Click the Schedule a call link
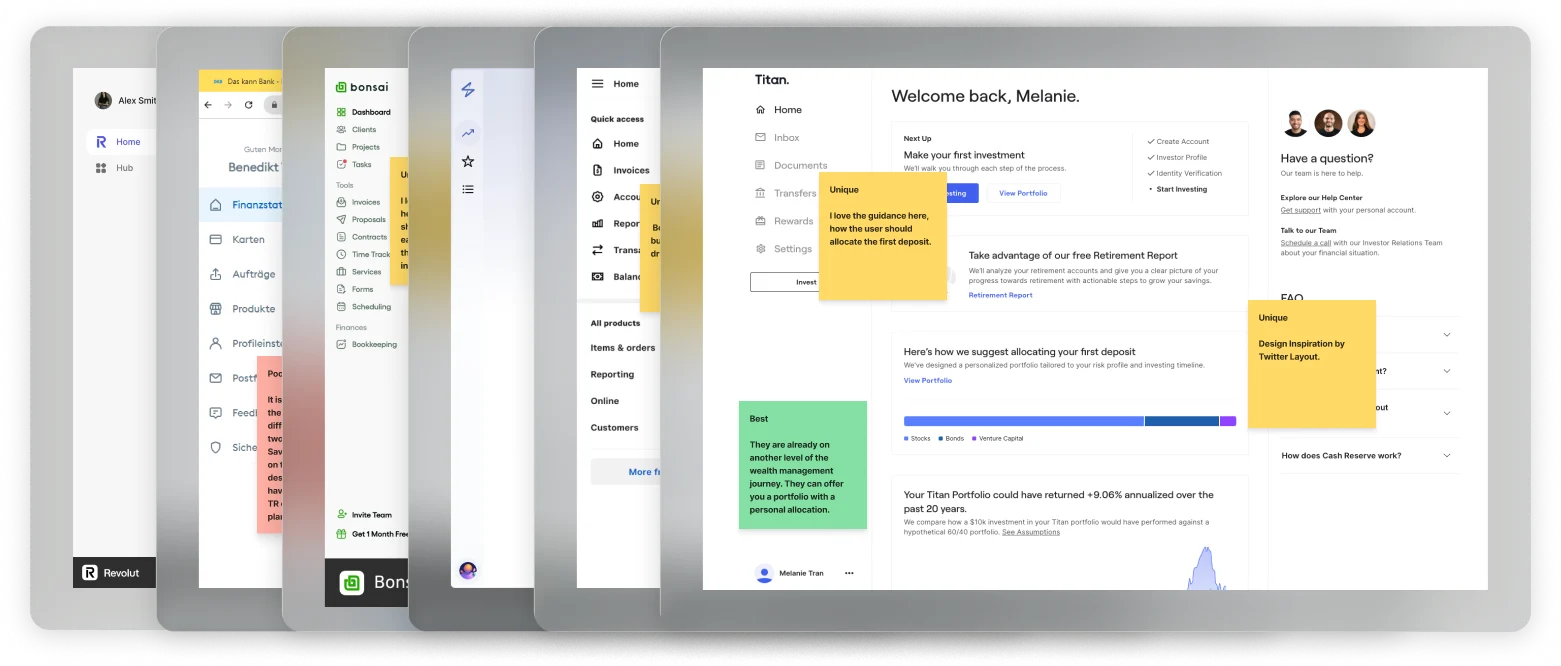 [x=1306, y=243]
